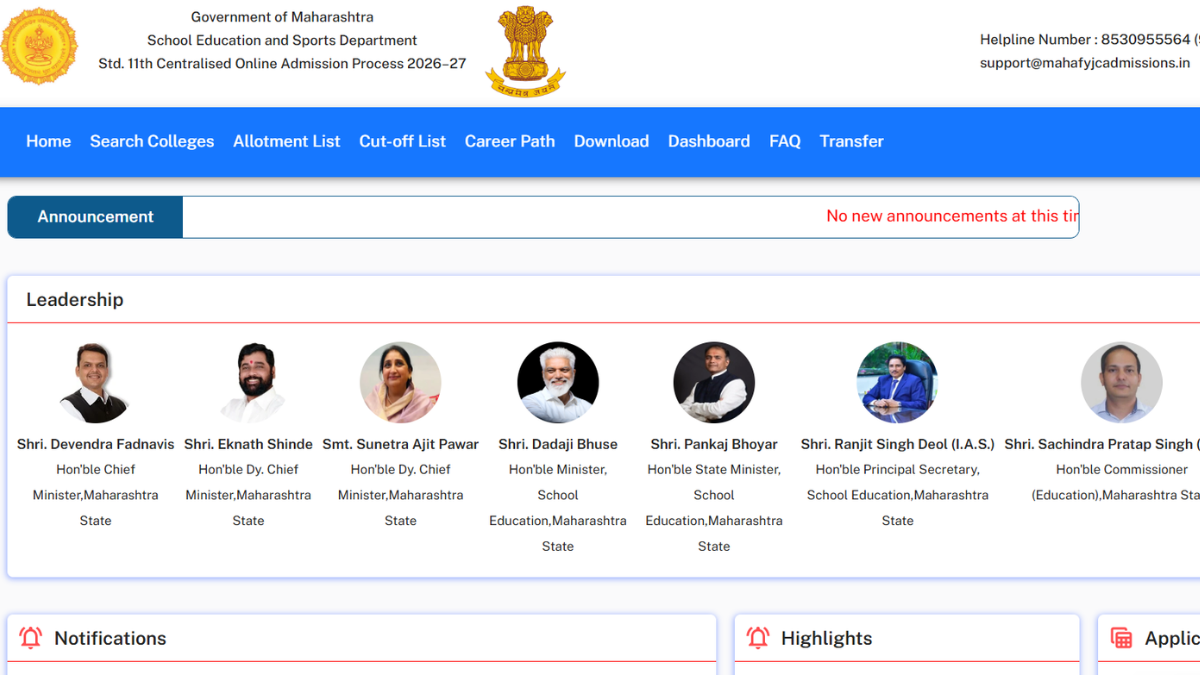Screen dimensions: 1200x675
Task: Select Career Path in the navigation
Action: [x=510, y=141]
